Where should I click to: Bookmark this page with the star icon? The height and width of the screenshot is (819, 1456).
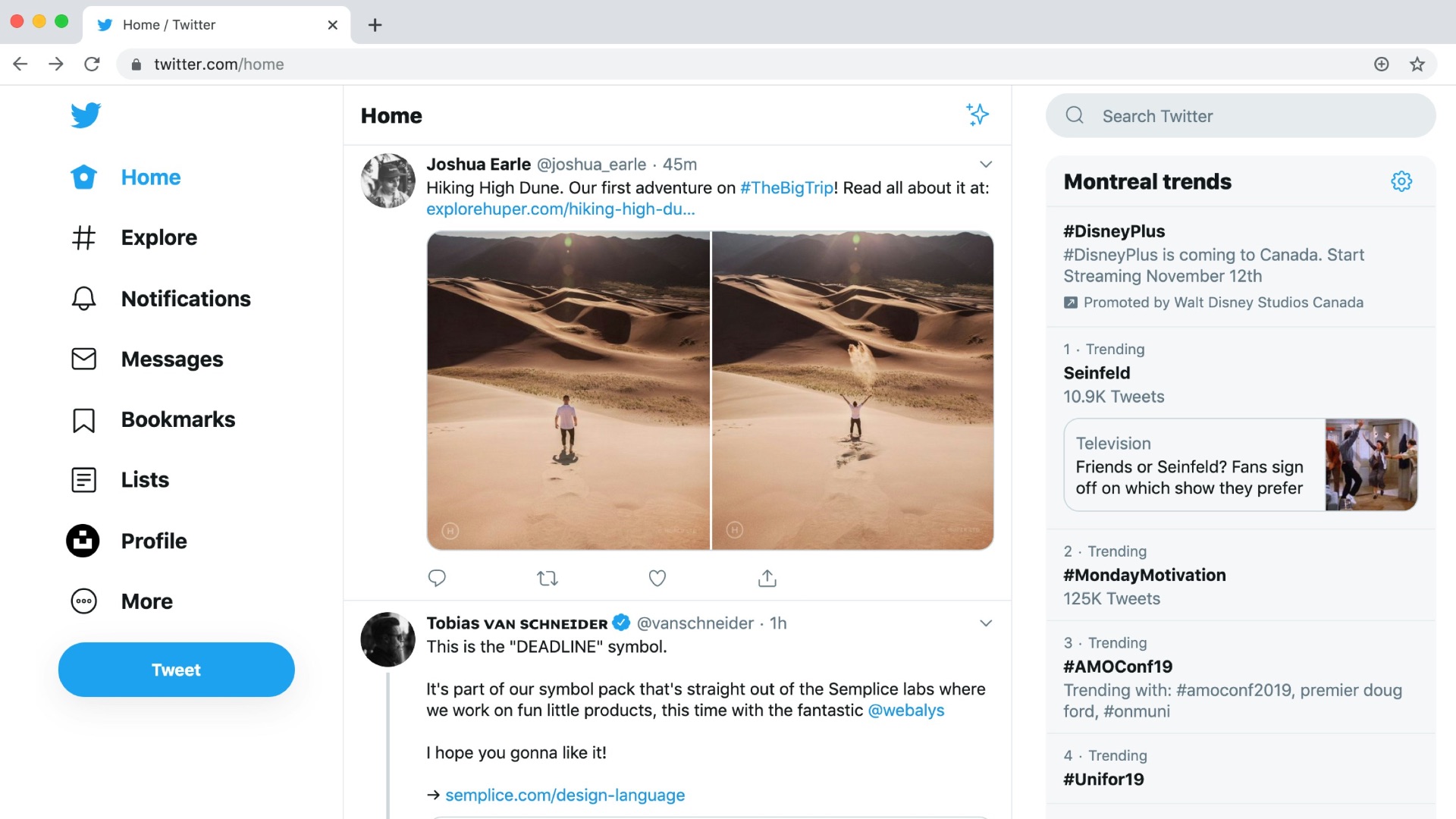[x=1417, y=64]
